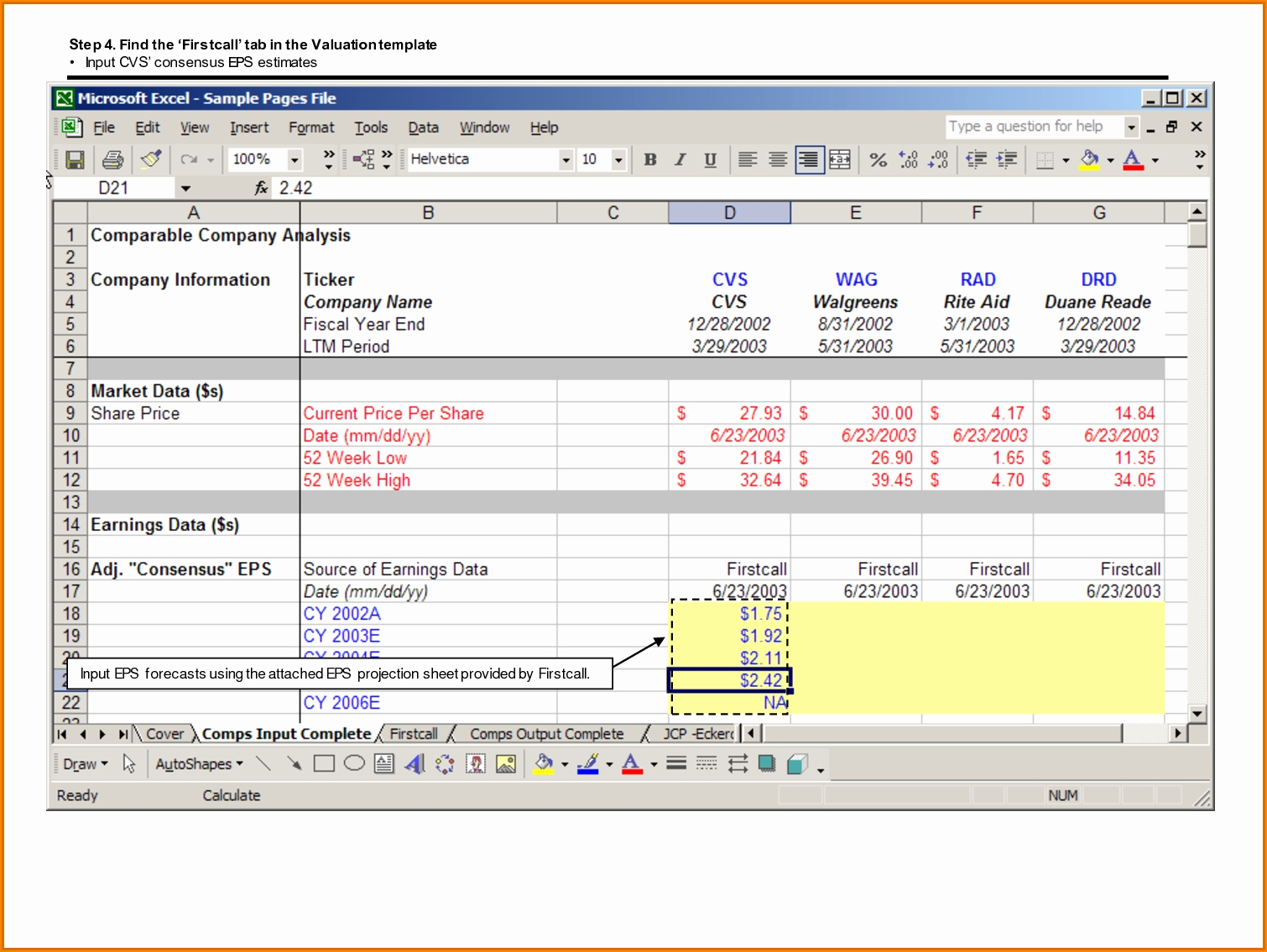The height and width of the screenshot is (952, 1267).
Task: Open the Zoom 100% dropdown
Action: [295, 159]
